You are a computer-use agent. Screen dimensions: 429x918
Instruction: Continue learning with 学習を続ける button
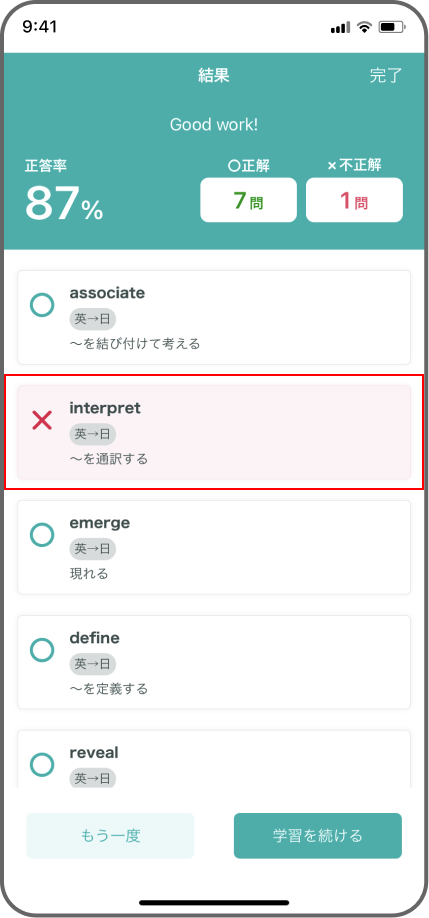coord(318,835)
